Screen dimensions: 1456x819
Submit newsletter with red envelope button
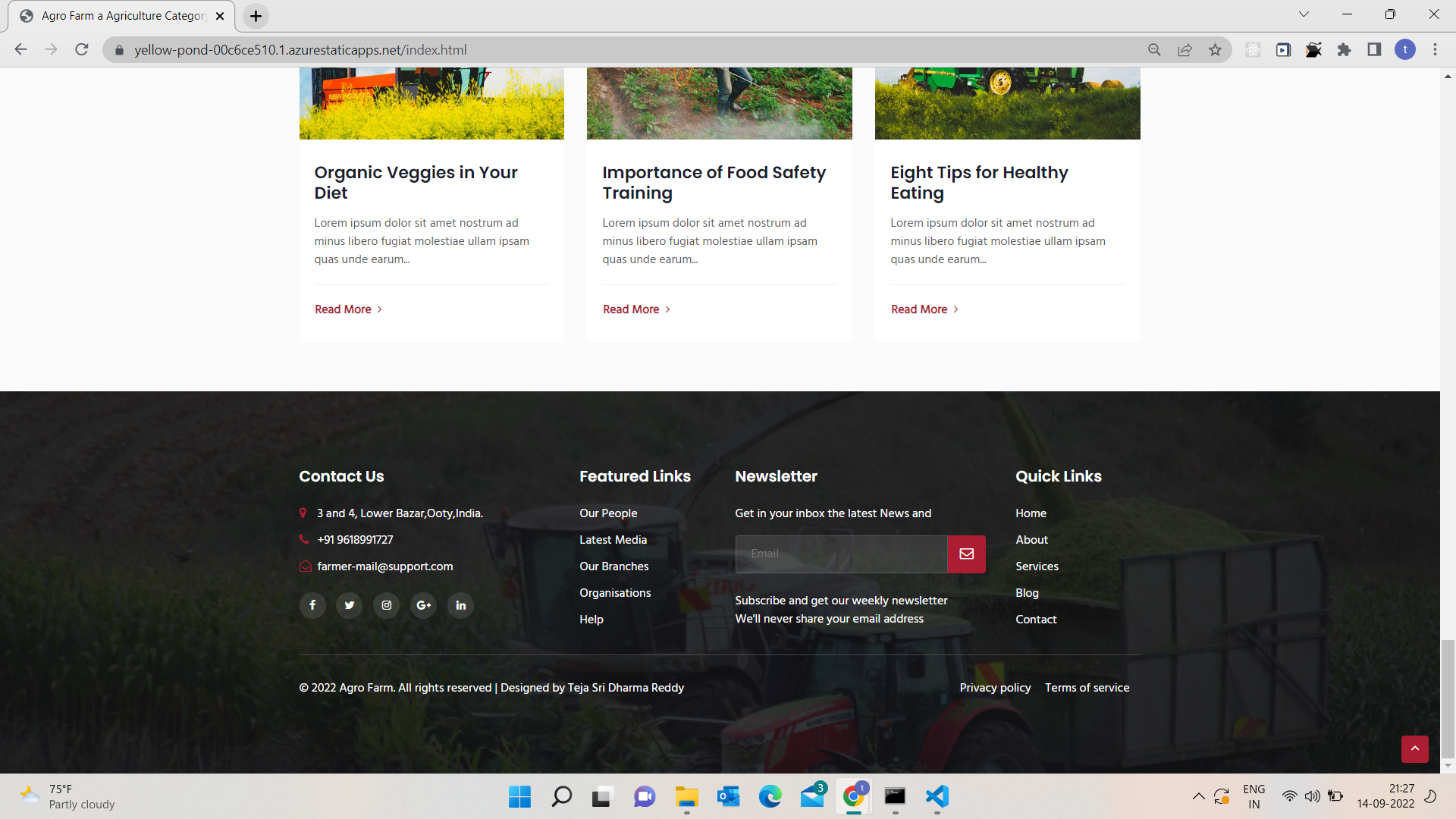[966, 554]
